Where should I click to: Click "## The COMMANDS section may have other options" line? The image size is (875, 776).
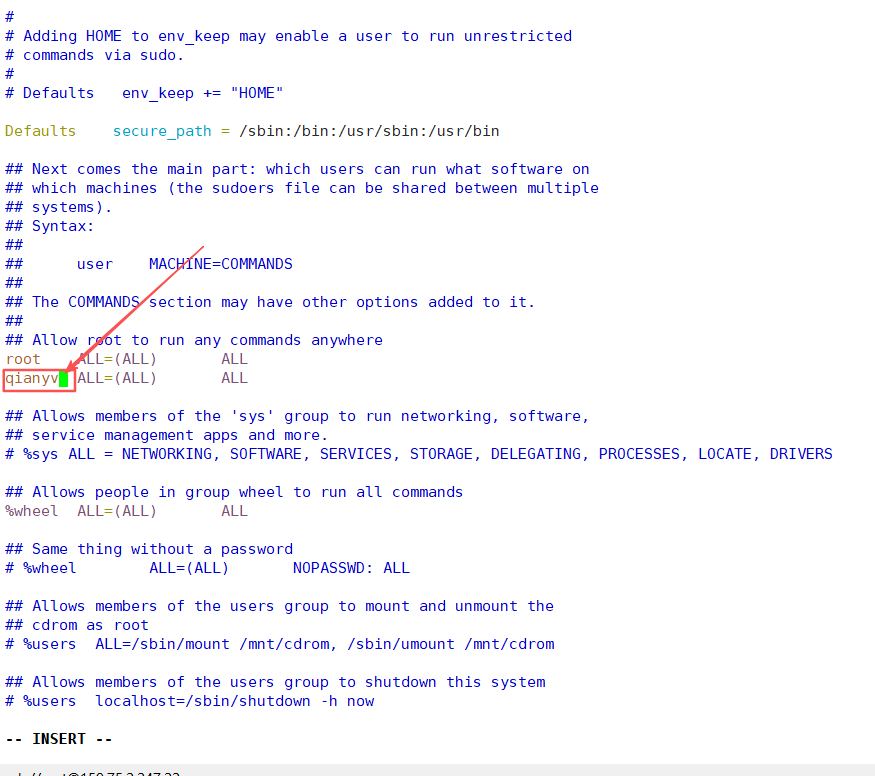point(270,302)
